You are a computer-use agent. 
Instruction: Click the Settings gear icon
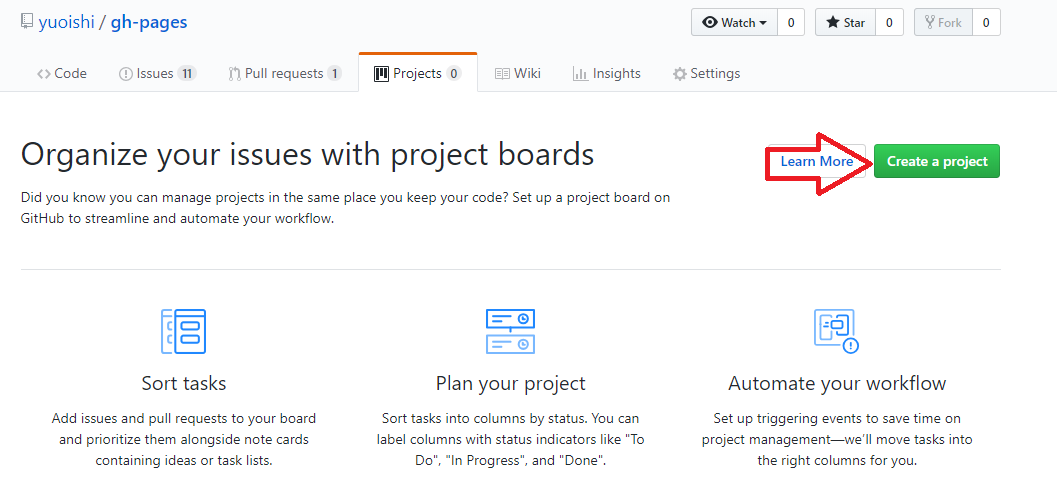point(680,74)
